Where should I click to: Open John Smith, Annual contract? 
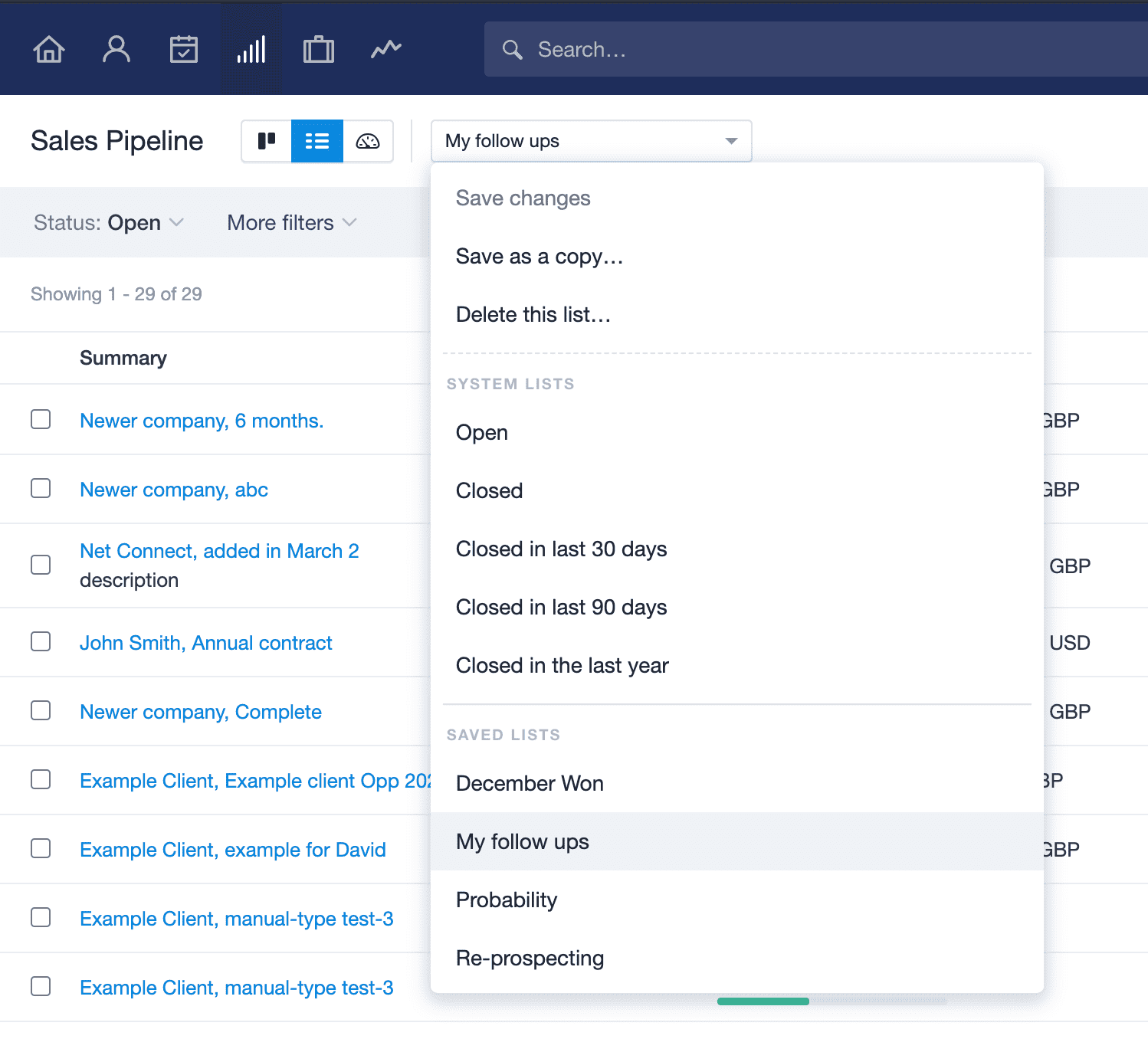coord(206,643)
